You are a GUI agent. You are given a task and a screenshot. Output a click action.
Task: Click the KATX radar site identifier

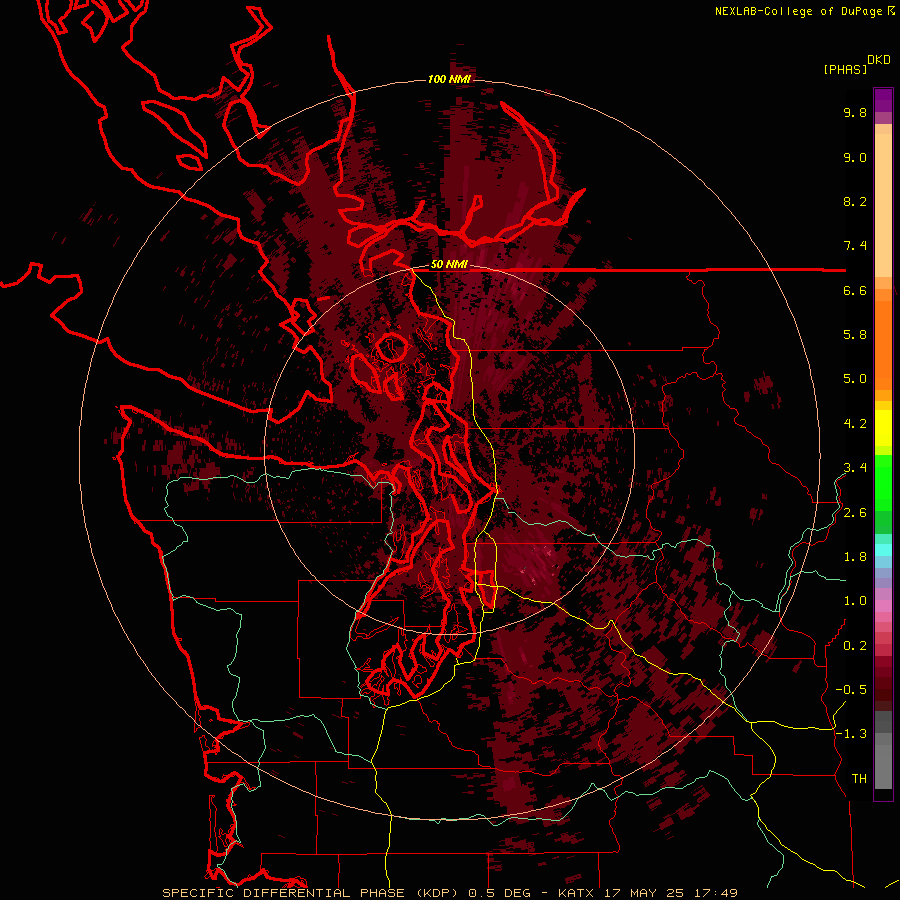click(x=578, y=893)
